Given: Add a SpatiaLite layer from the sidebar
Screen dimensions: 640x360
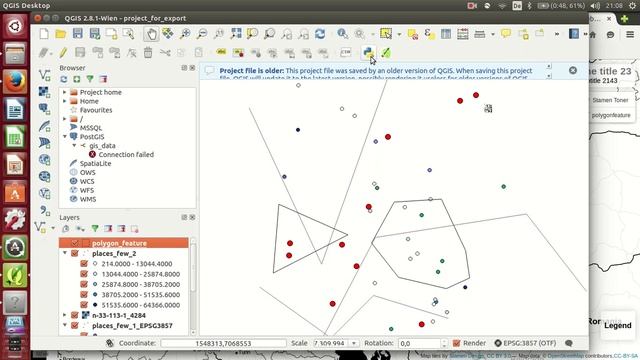Looking at the screenshot, I should click(x=44, y=126).
